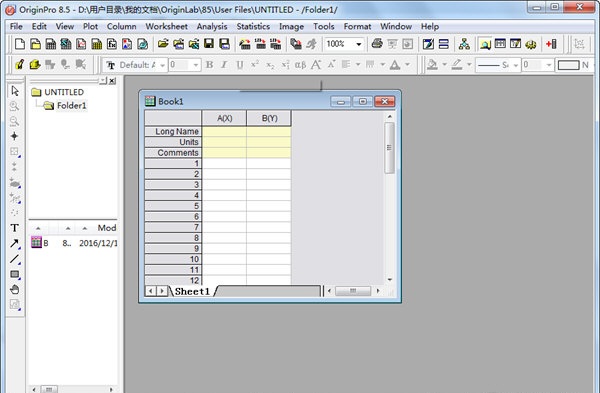Screen dimensions: 600x393
Task: Open the Default font name dropdown
Action: tap(162, 65)
